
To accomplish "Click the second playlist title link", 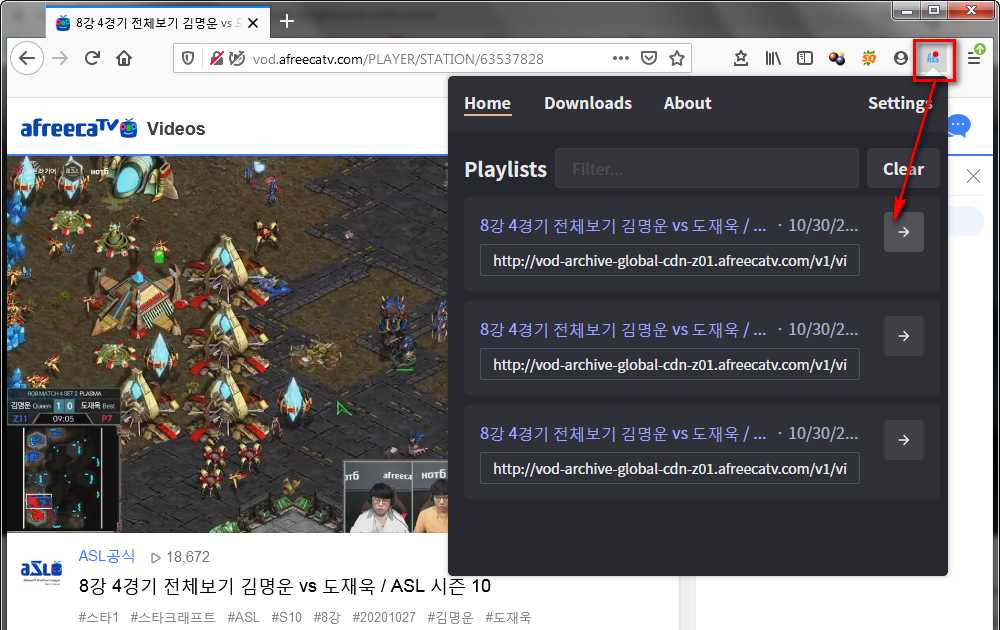I will (x=623, y=330).
